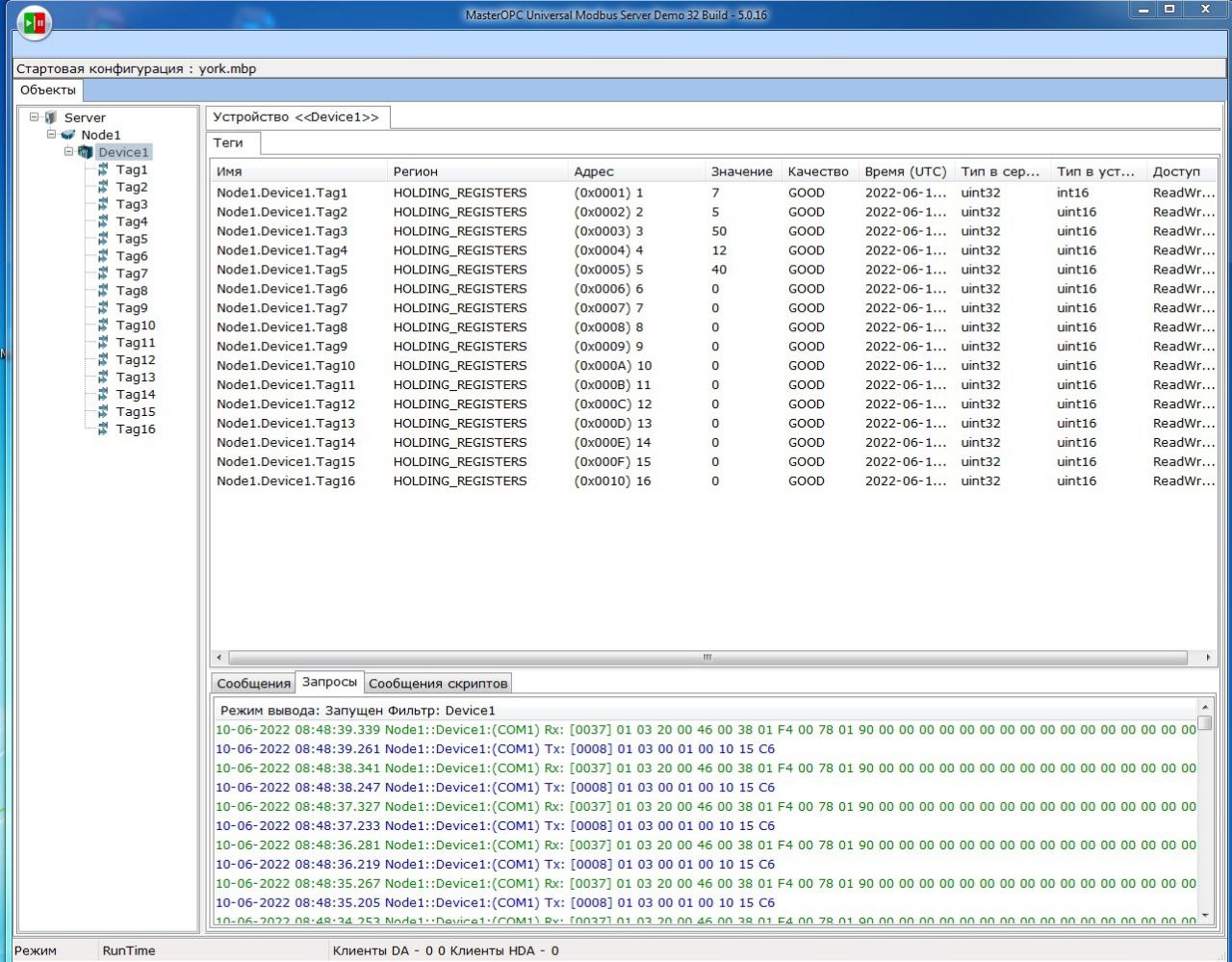
Task: Select Tag8 label in the object tree
Action: point(132,291)
